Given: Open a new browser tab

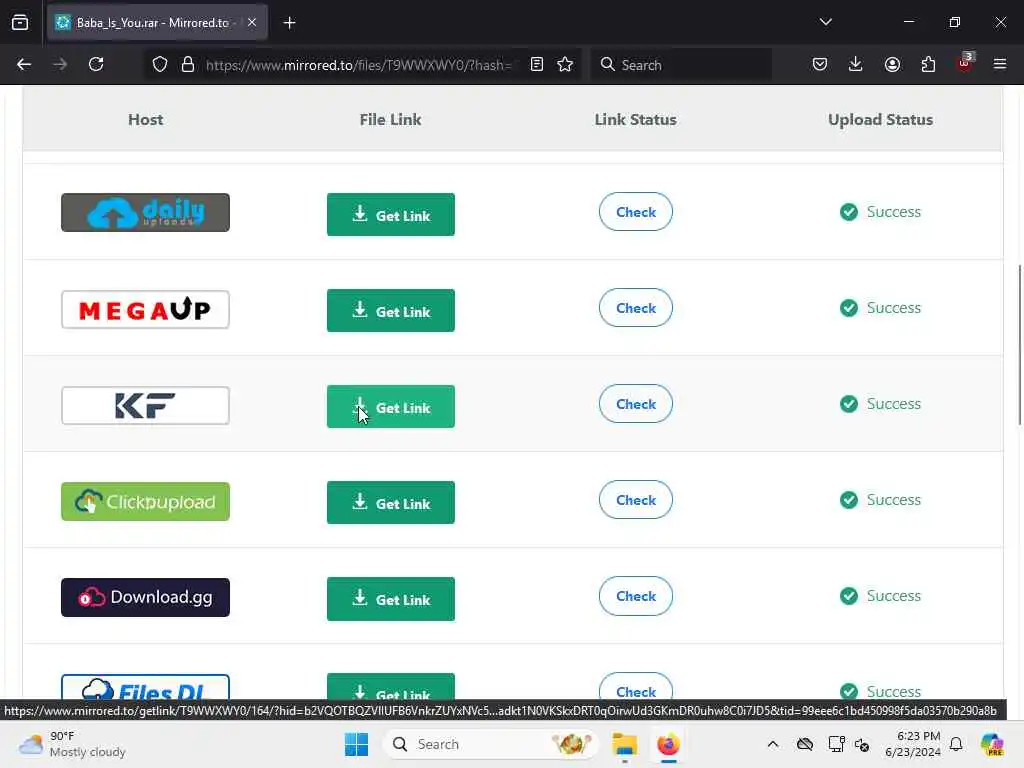Looking at the screenshot, I should coord(289,23).
